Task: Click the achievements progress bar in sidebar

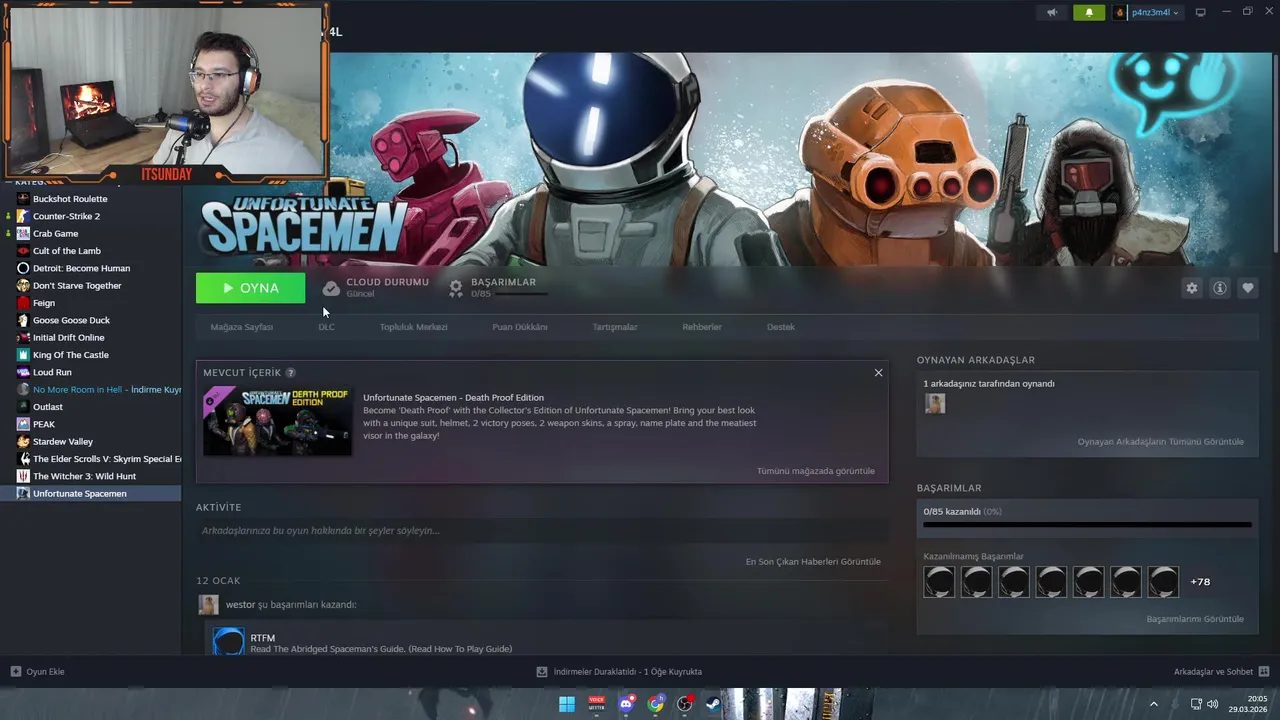Action: [x=1087, y=524]
